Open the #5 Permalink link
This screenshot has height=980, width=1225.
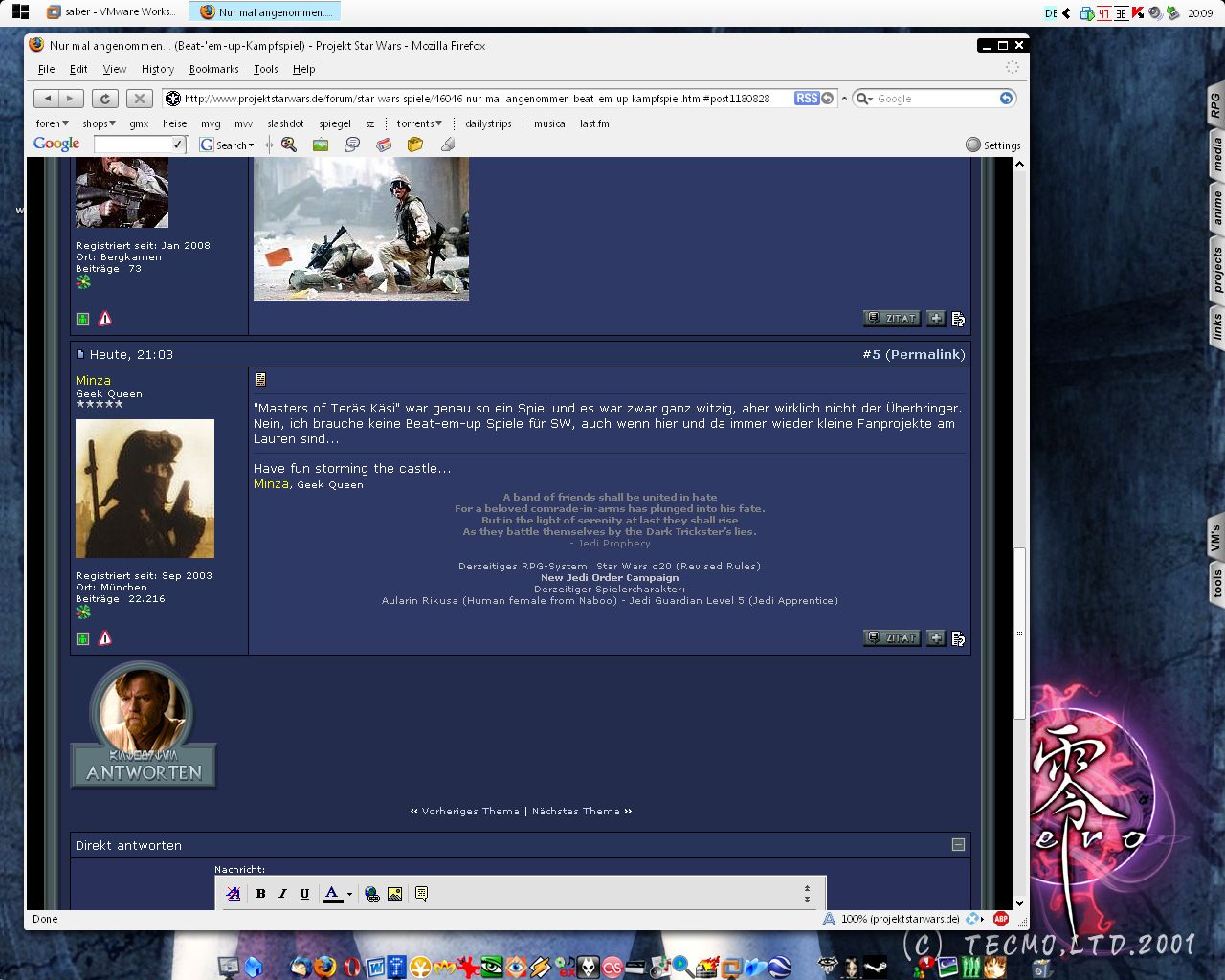[x=914, y=354]
